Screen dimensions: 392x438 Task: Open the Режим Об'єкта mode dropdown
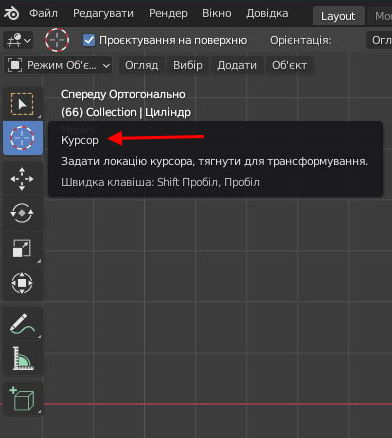click(x=59, y=65)
